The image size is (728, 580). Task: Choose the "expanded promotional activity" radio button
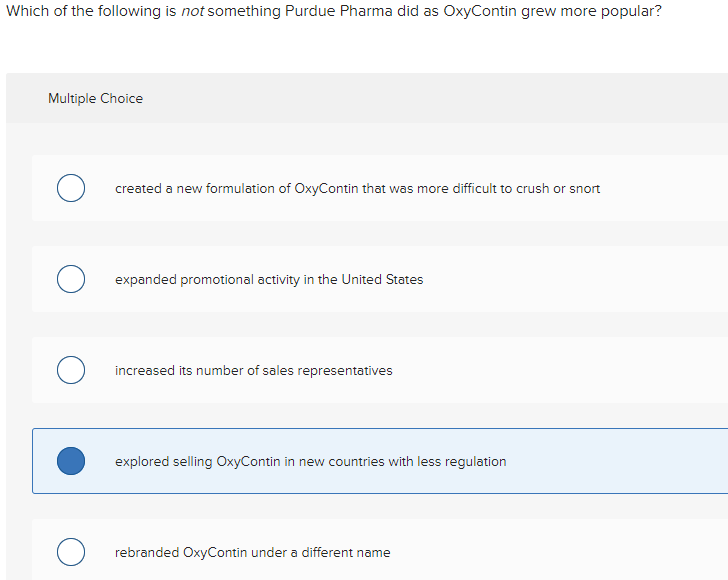tap(70, 279)
